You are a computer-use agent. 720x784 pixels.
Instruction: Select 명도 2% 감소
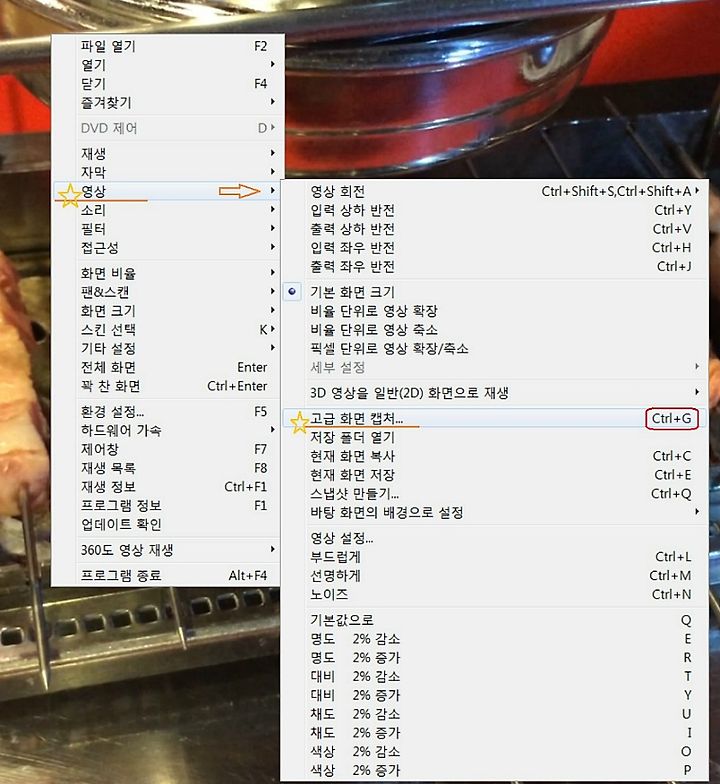click(494, 638)
